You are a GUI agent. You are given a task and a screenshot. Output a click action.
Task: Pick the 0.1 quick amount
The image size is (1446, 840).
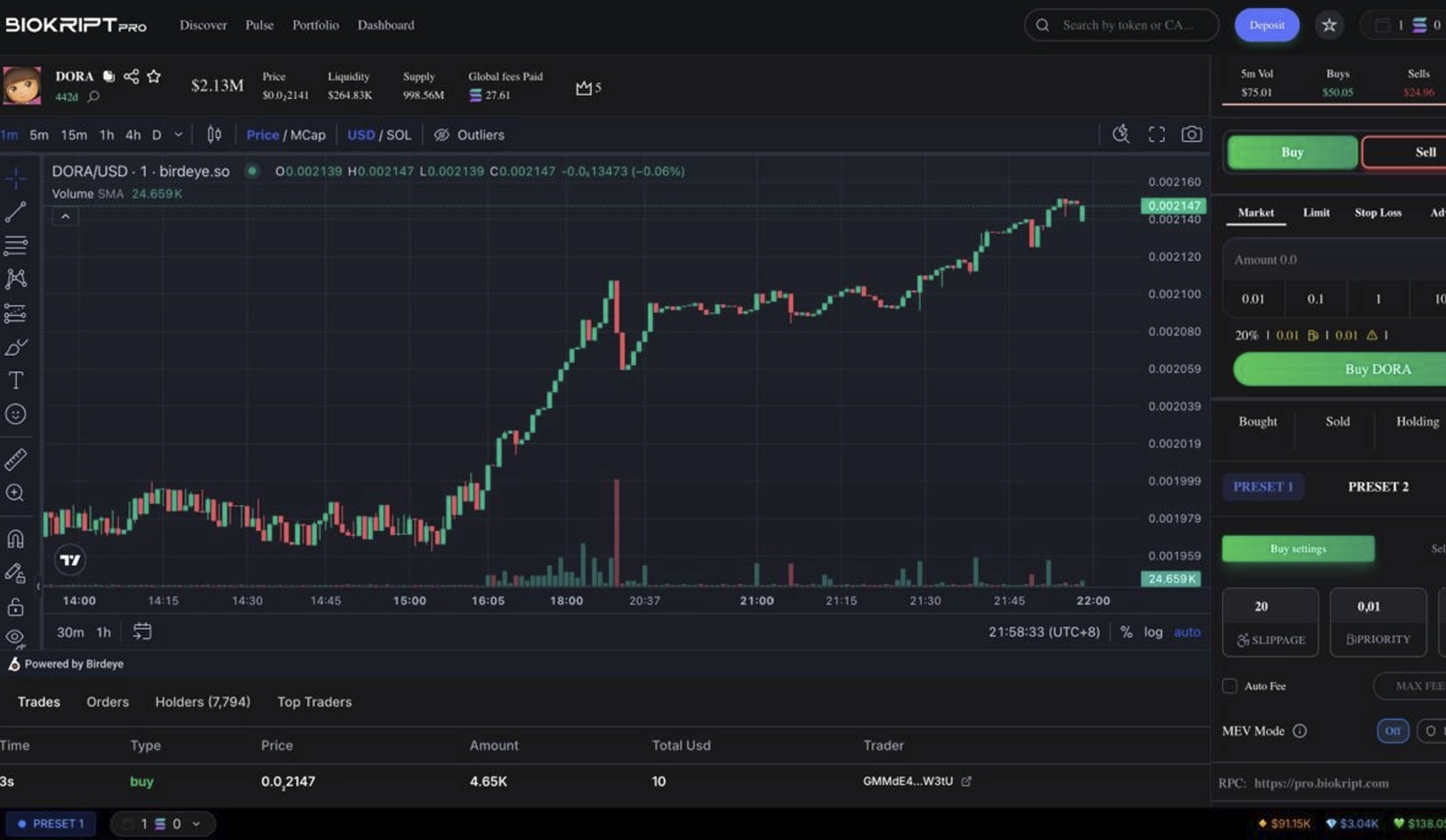pos(1315,299)
